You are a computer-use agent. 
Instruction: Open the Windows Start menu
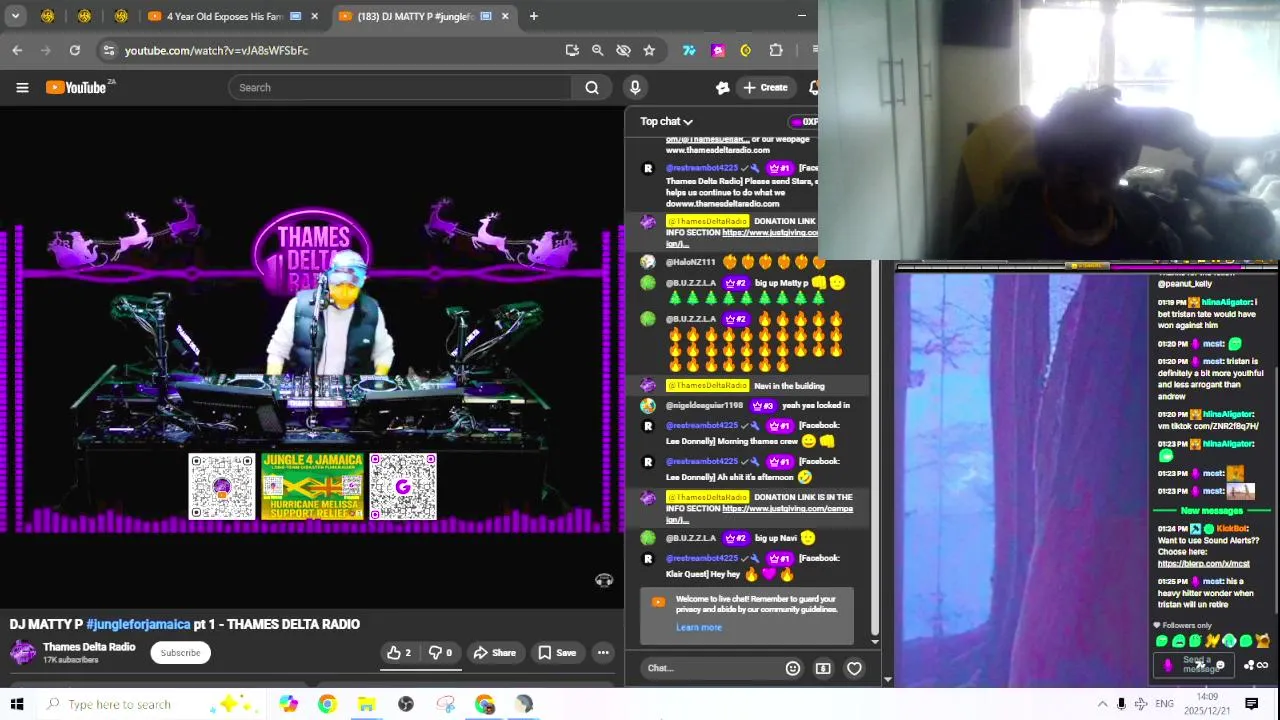[x=17, y=704]
